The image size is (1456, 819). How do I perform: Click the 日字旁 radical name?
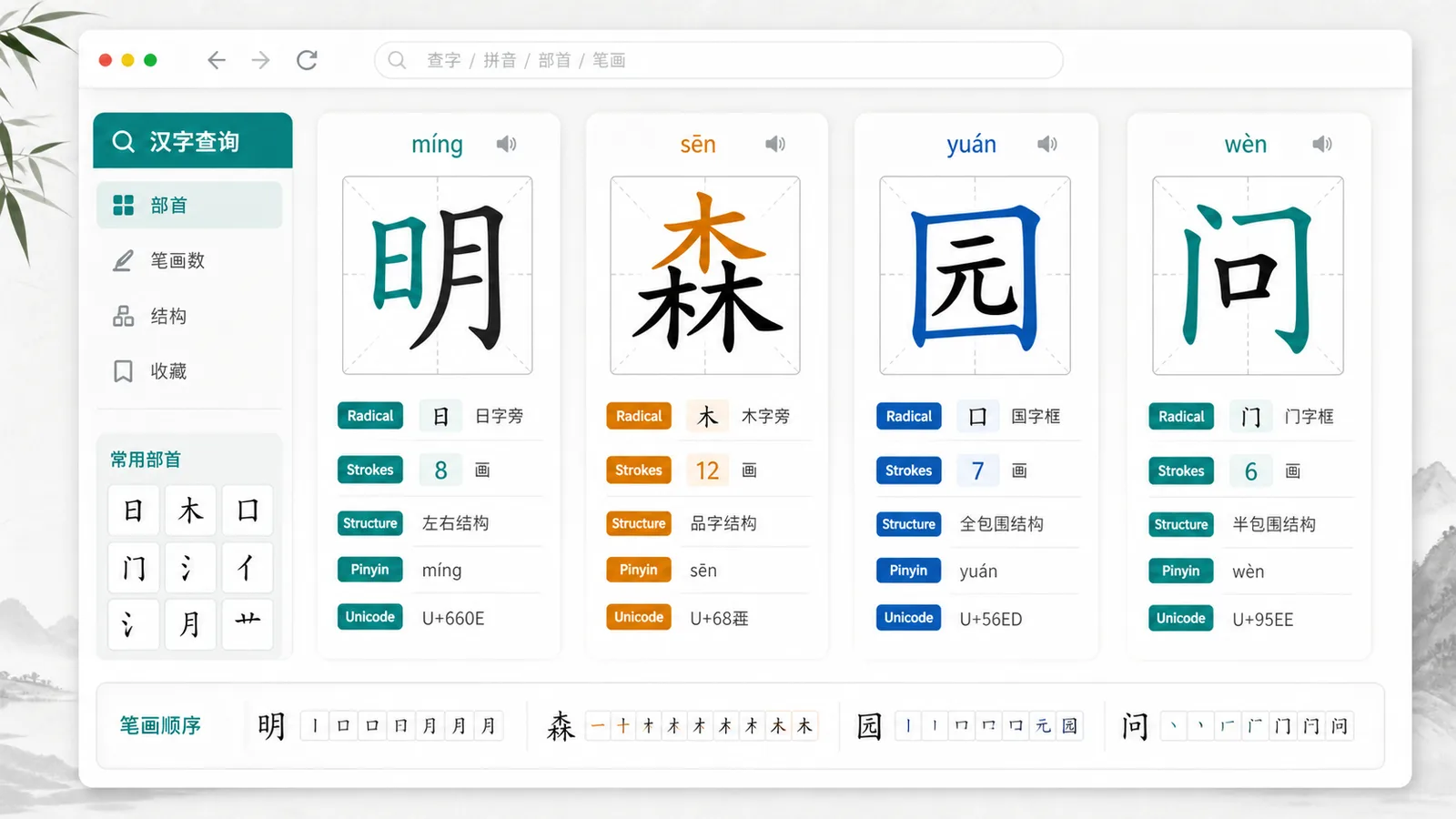coord(500,416)
